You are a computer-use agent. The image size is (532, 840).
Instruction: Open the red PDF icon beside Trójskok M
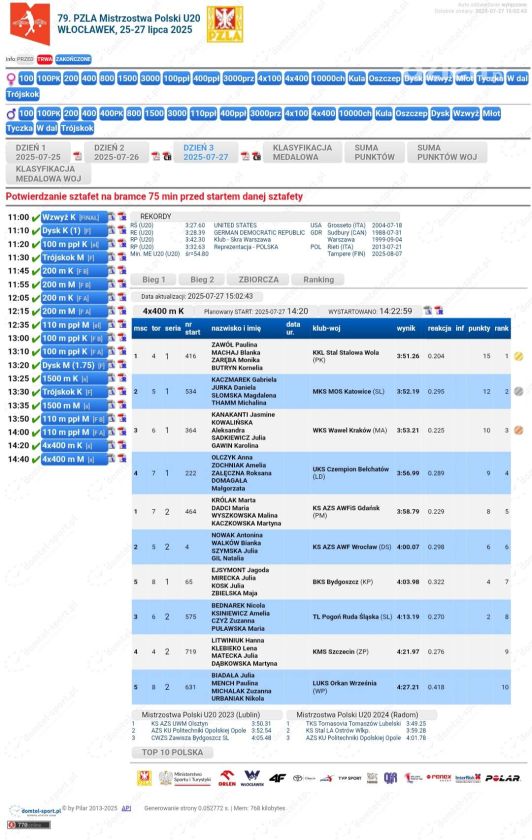[122, 257]
